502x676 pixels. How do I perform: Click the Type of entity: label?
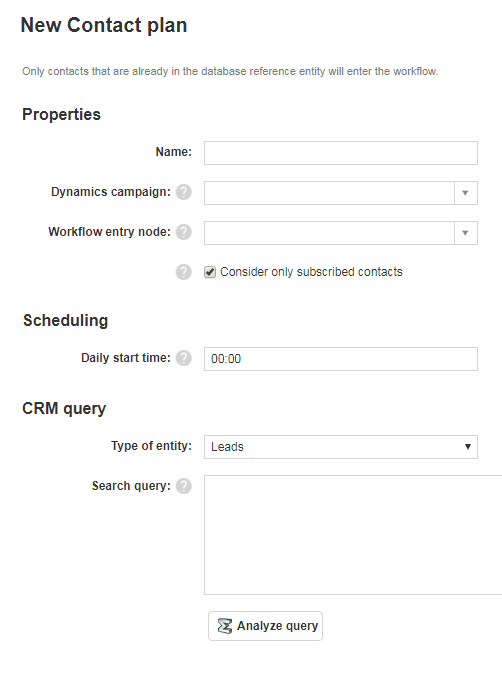point(151,446)
